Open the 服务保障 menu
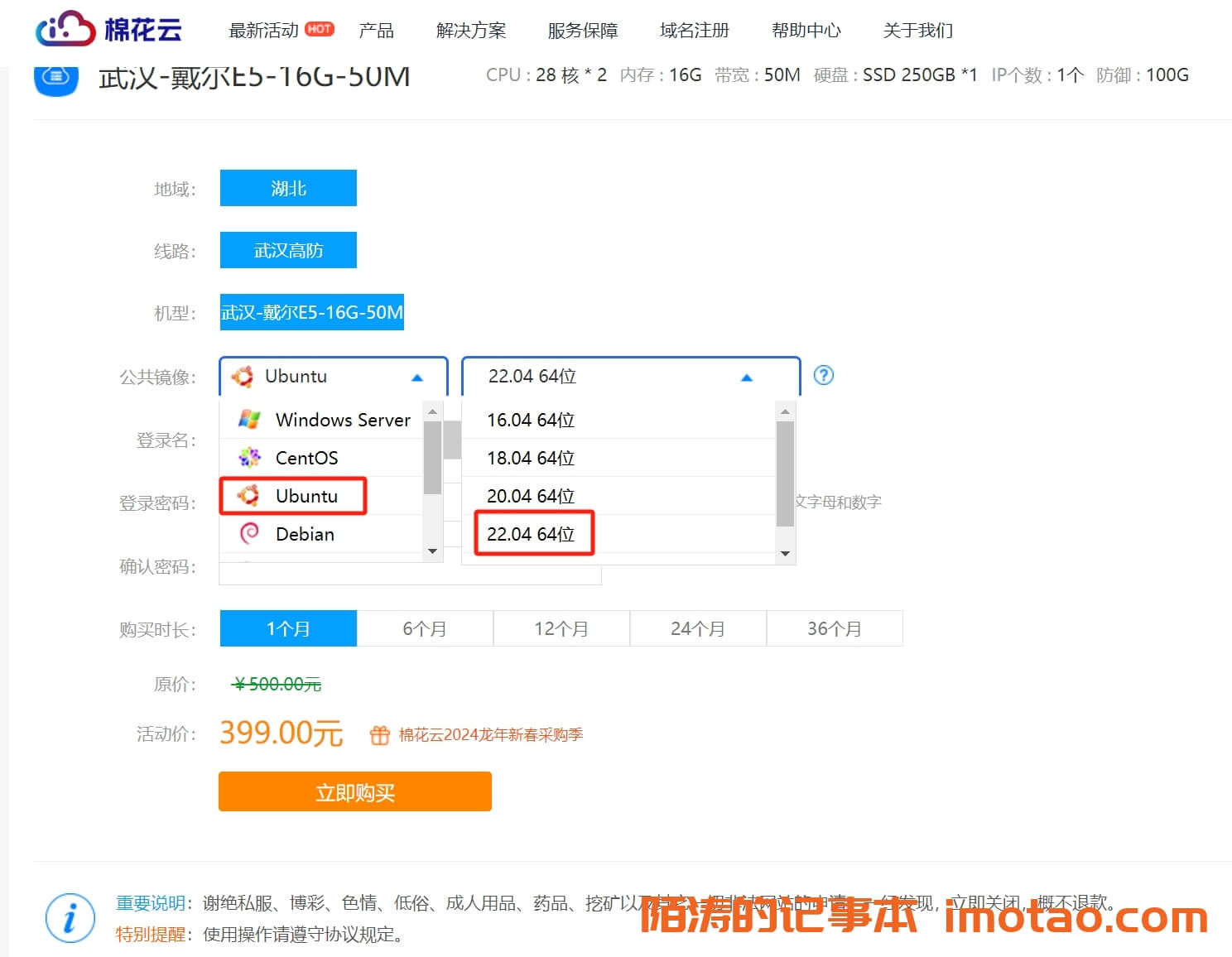The image size is (1232, 957). click(583, 31)
